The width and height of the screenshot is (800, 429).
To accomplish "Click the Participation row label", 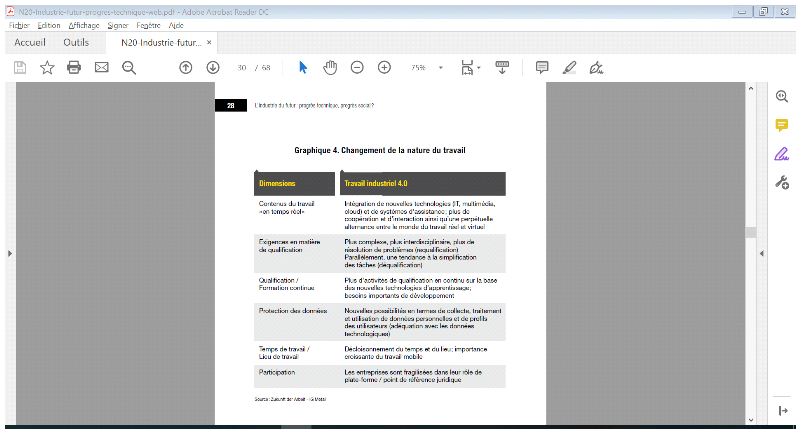I will coord(277,372).
